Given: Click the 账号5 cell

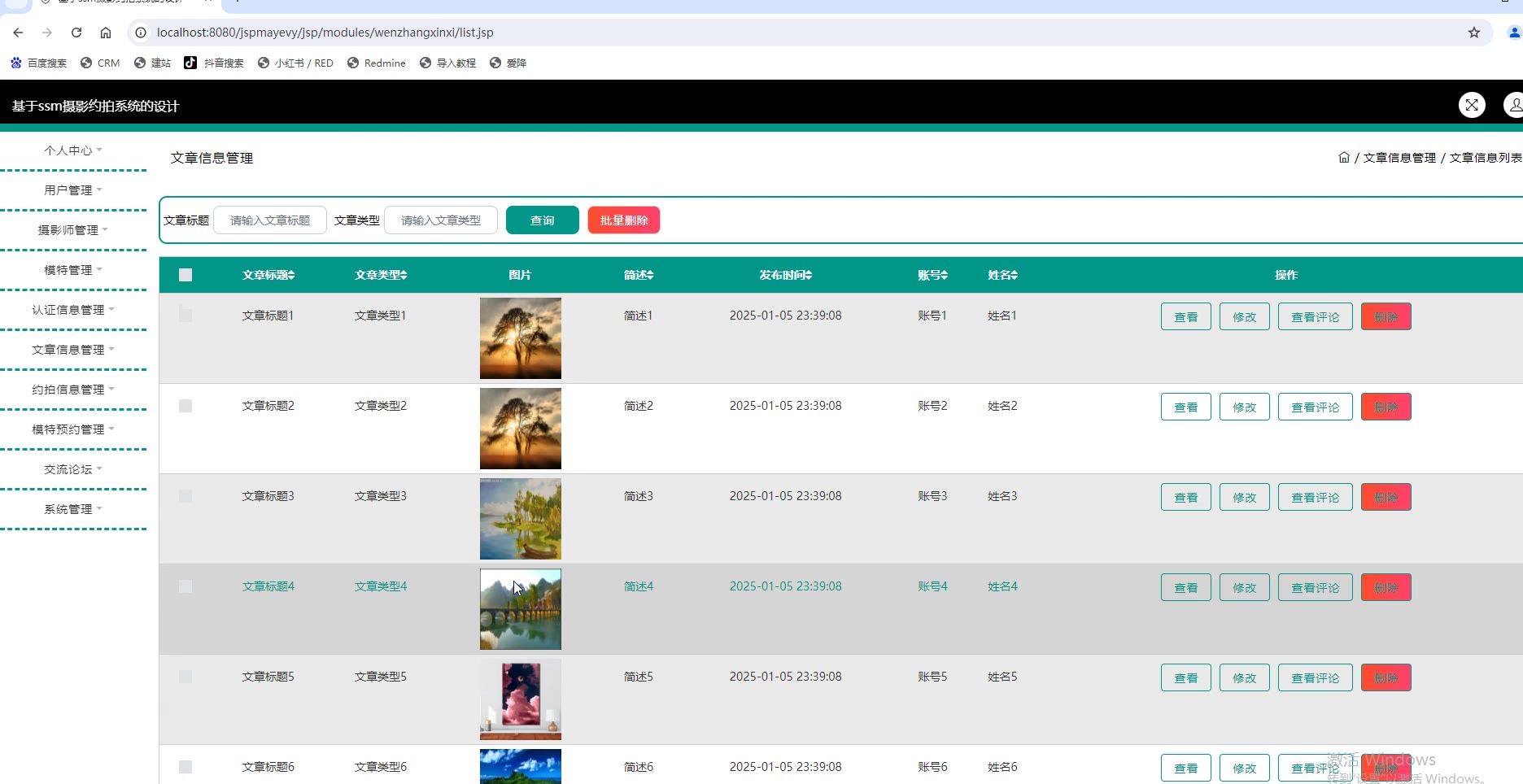Looking at the screenshot, I should [932, 677].
